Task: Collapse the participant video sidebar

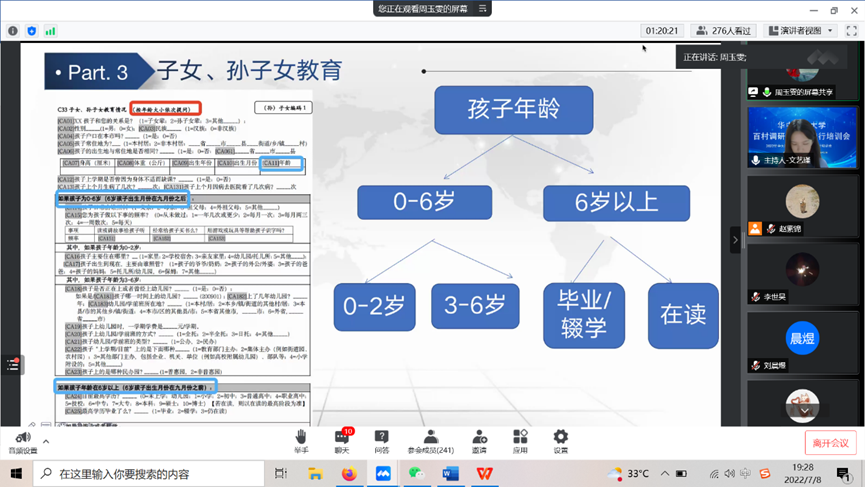Action: coord(736,240)
